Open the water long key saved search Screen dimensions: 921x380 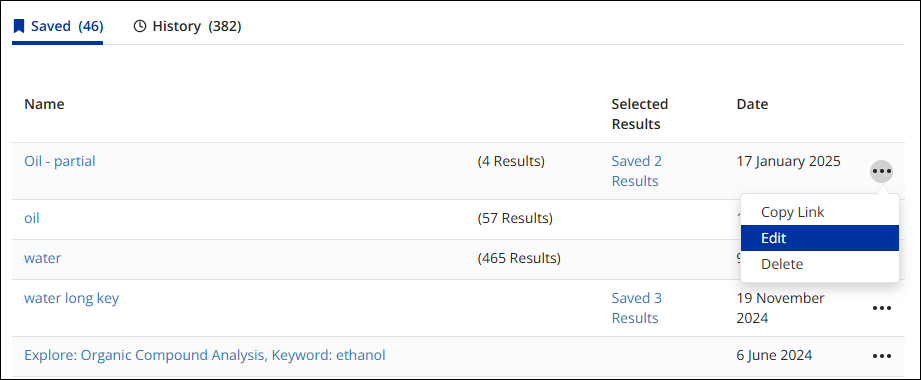click(71, 298)
